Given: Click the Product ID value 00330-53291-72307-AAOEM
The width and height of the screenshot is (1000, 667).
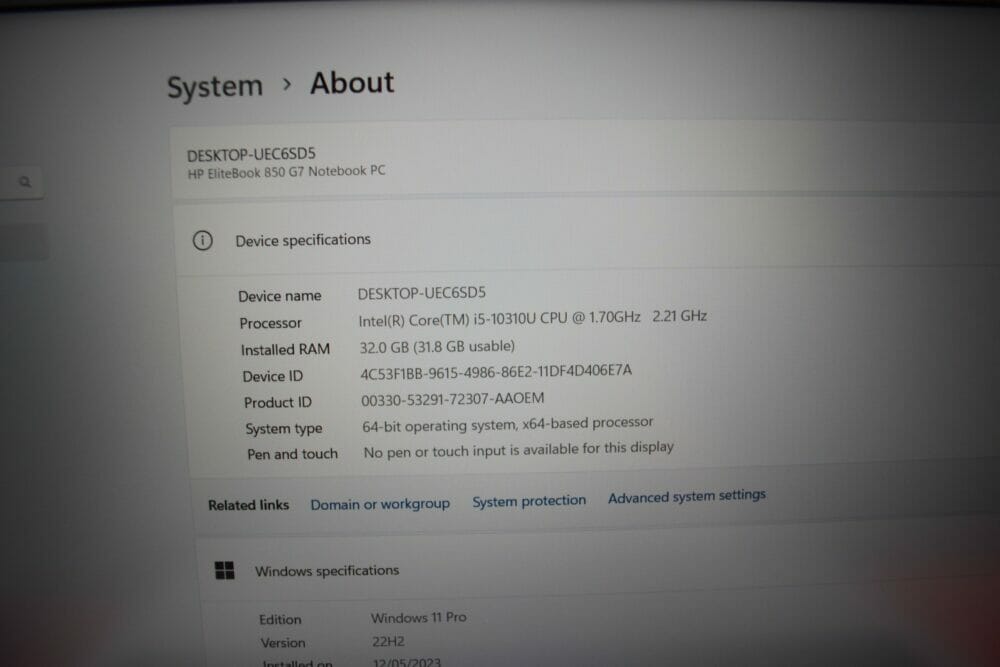Looking at the screenshot, I should (x=453, y=399).
